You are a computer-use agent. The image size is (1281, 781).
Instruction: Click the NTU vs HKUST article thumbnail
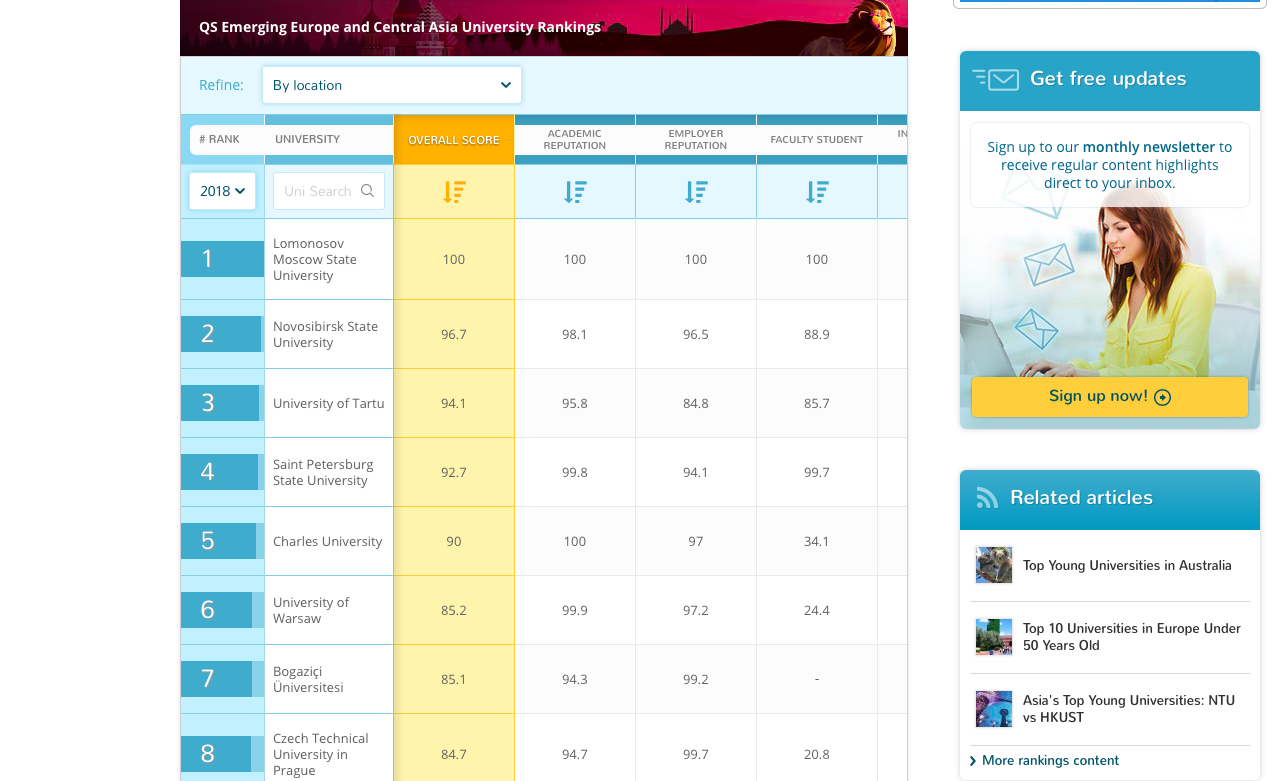point(994,709)
